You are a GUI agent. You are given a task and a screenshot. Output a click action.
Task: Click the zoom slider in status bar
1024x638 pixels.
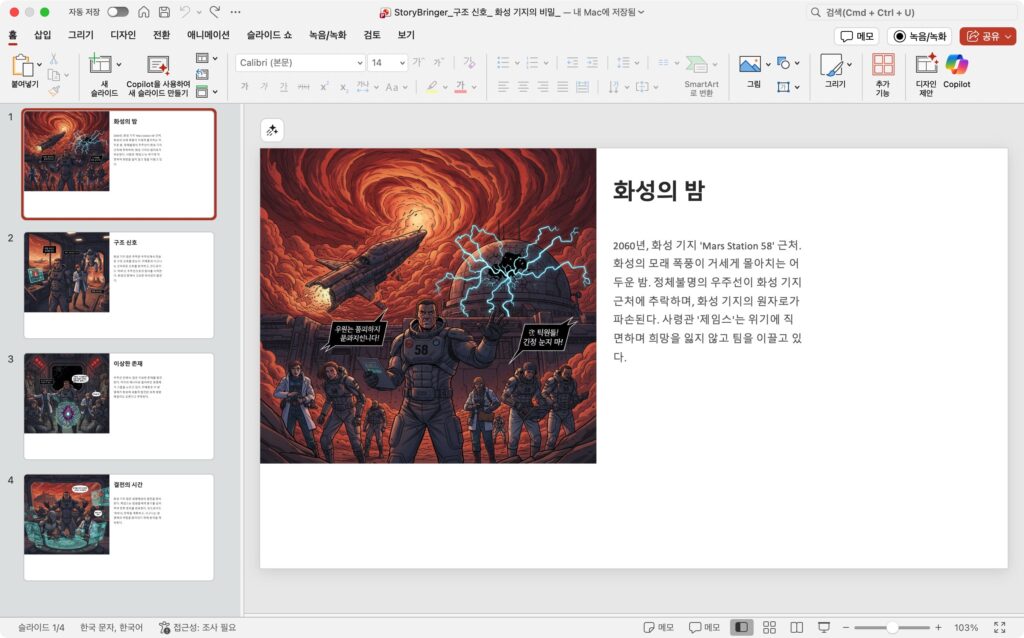[x=892, y=627]
